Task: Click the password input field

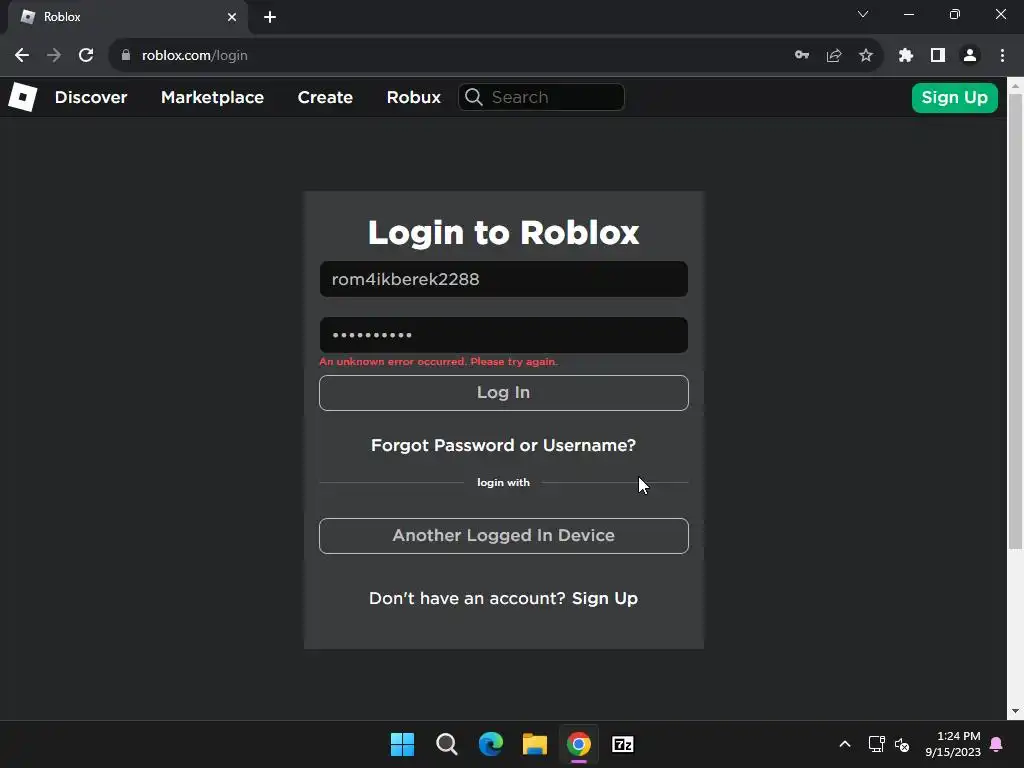Action: click(x=504, y=335)
